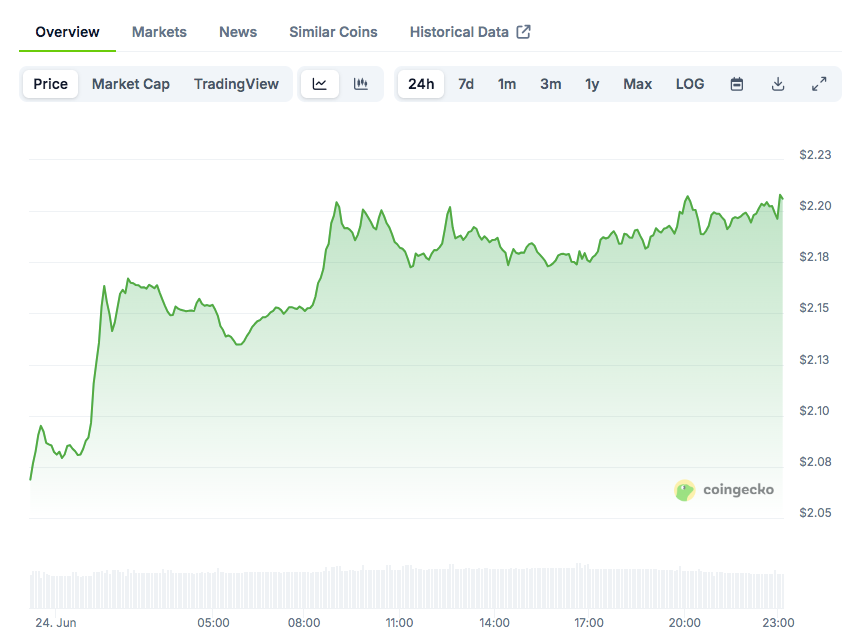The width and height of the screenshot is (848, 641).
Task: Select the Price chart mode
Action: [50, 84]
